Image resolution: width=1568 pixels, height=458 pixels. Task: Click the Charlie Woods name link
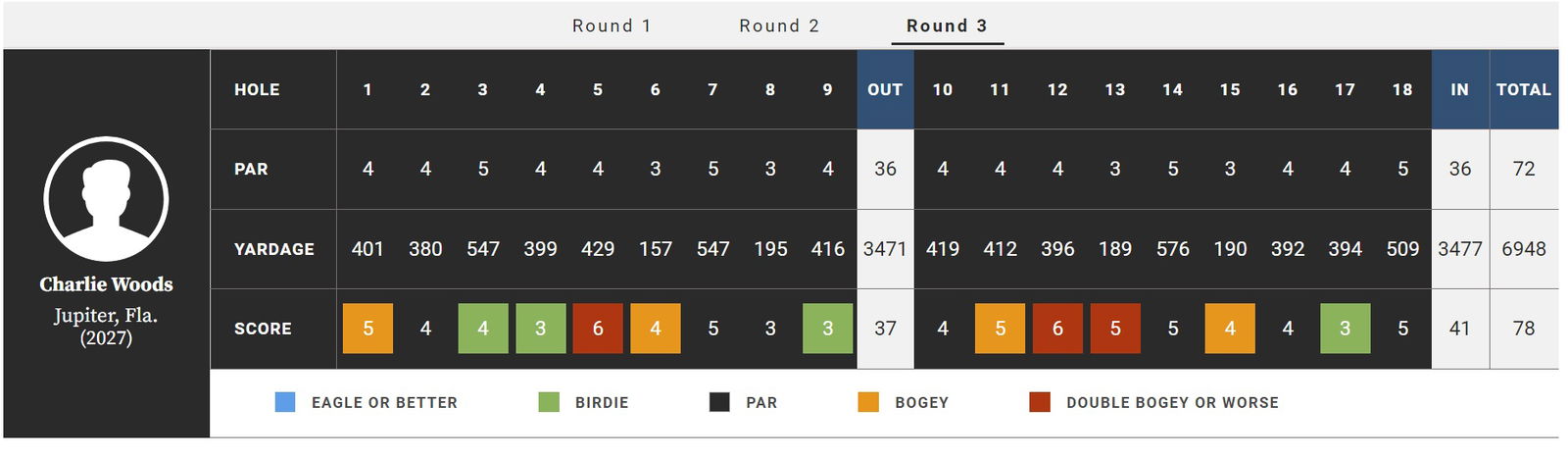[x=106, y=284]
